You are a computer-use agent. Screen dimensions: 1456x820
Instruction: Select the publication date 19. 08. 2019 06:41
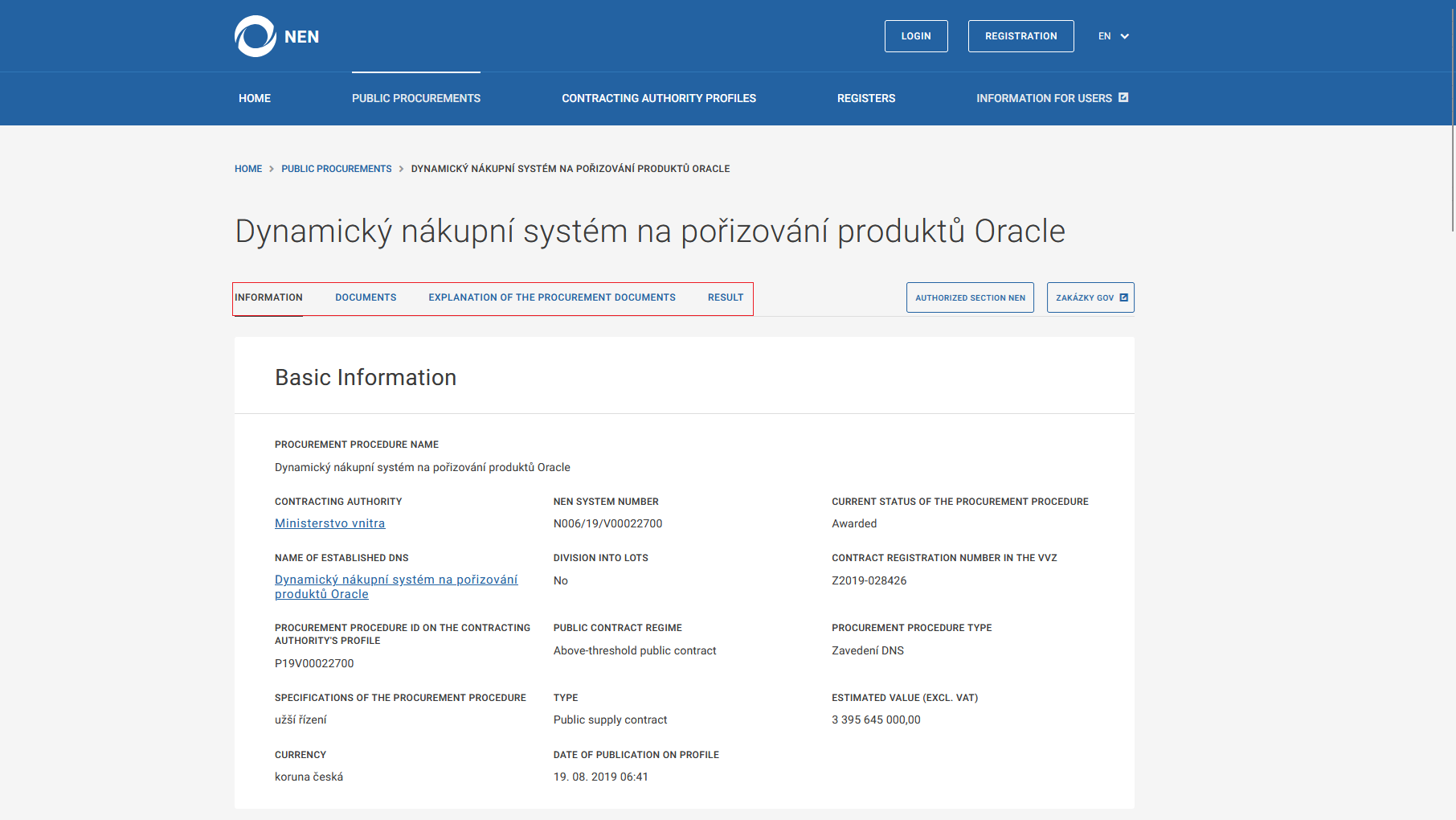(x=601, y=777)
